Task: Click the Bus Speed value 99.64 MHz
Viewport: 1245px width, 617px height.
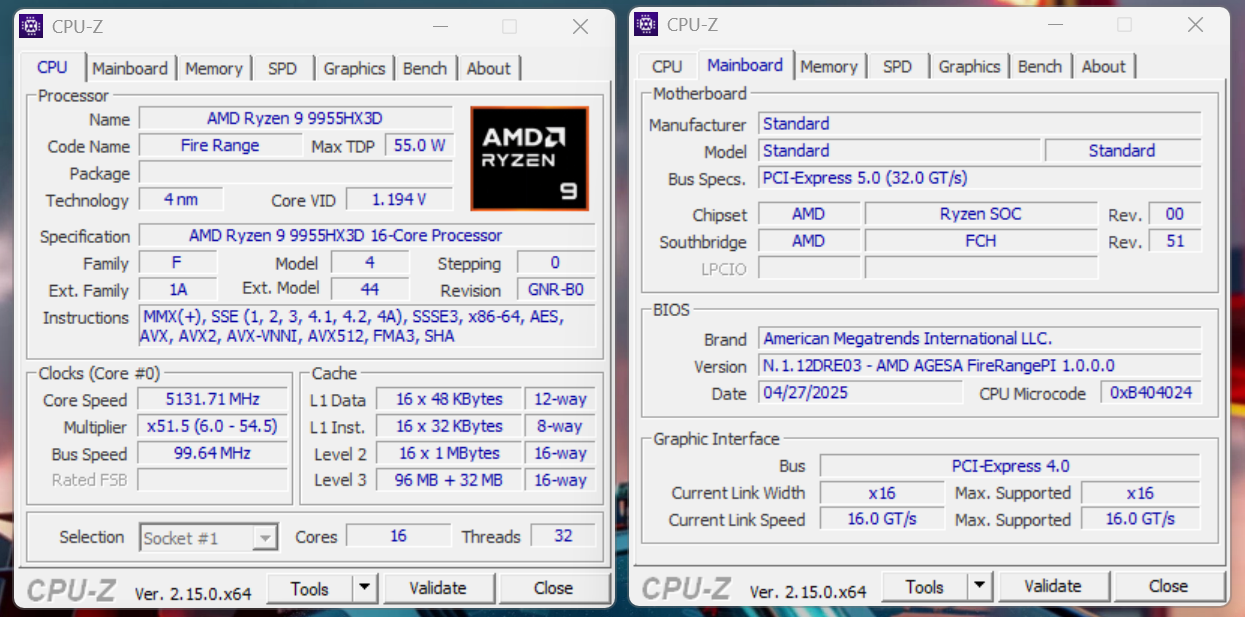Action: [x=211, y=453]
